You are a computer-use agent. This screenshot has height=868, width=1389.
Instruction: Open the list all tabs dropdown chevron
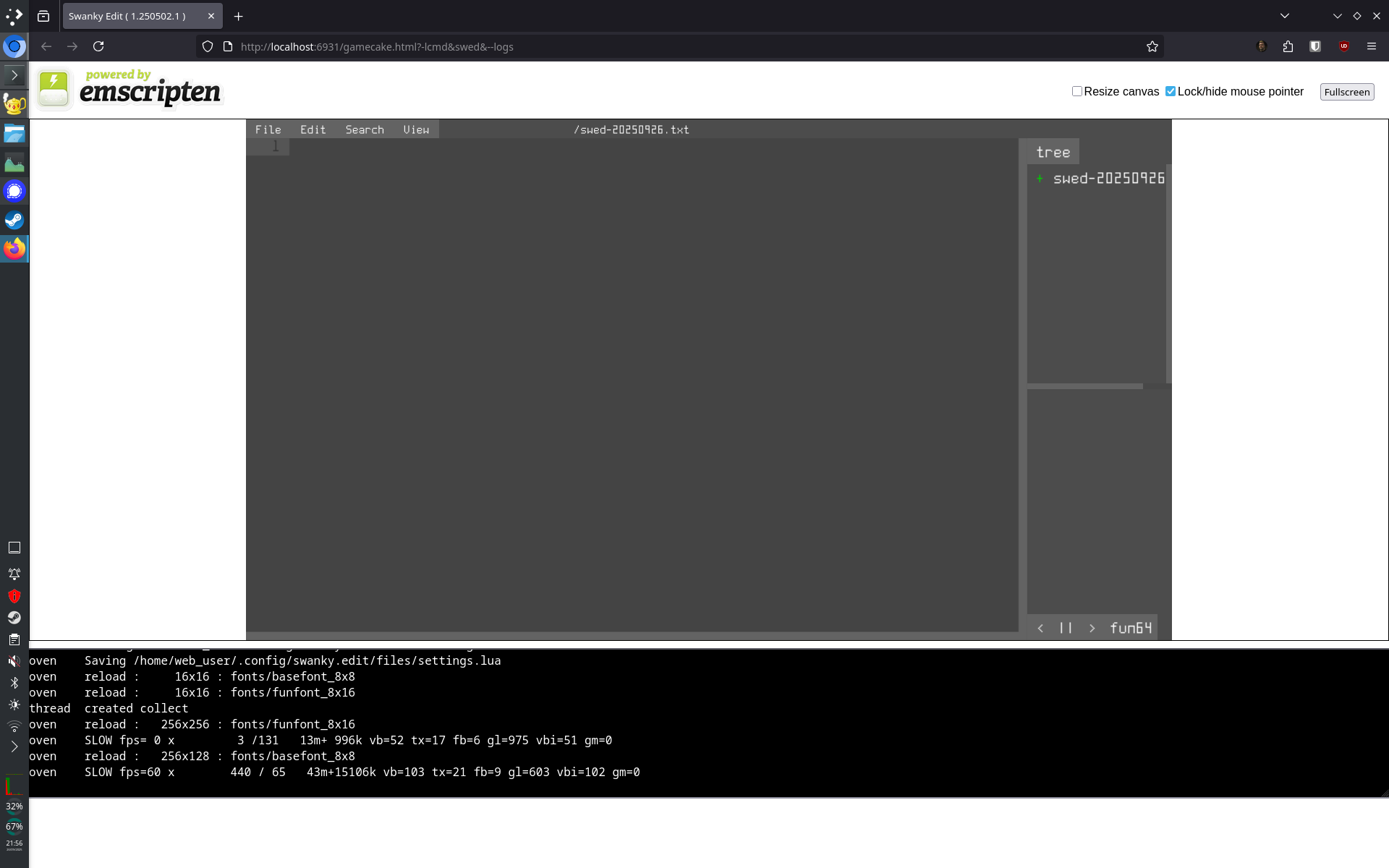point(1284,16)
